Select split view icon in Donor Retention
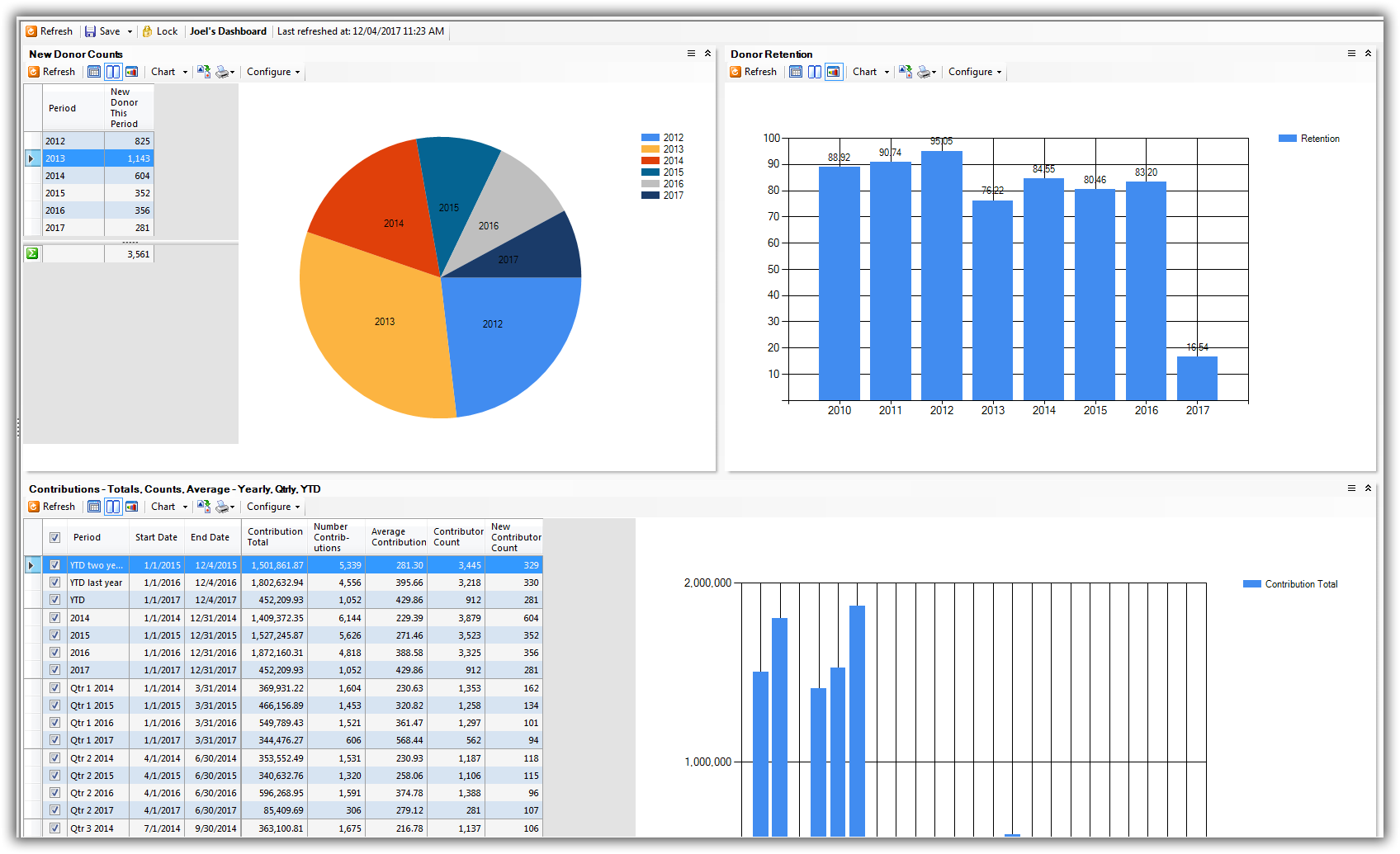This screenshot has height=854, width=1400. (815, 72)
